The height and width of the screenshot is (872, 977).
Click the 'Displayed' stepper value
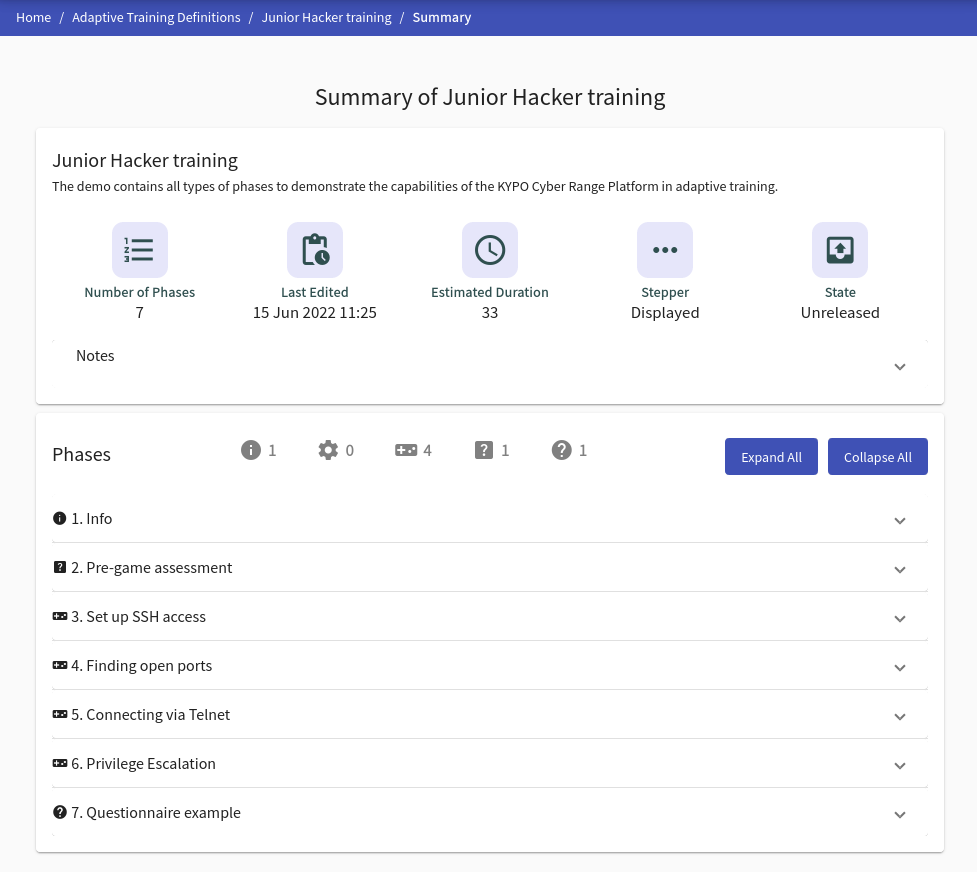(x=665, y=313)
